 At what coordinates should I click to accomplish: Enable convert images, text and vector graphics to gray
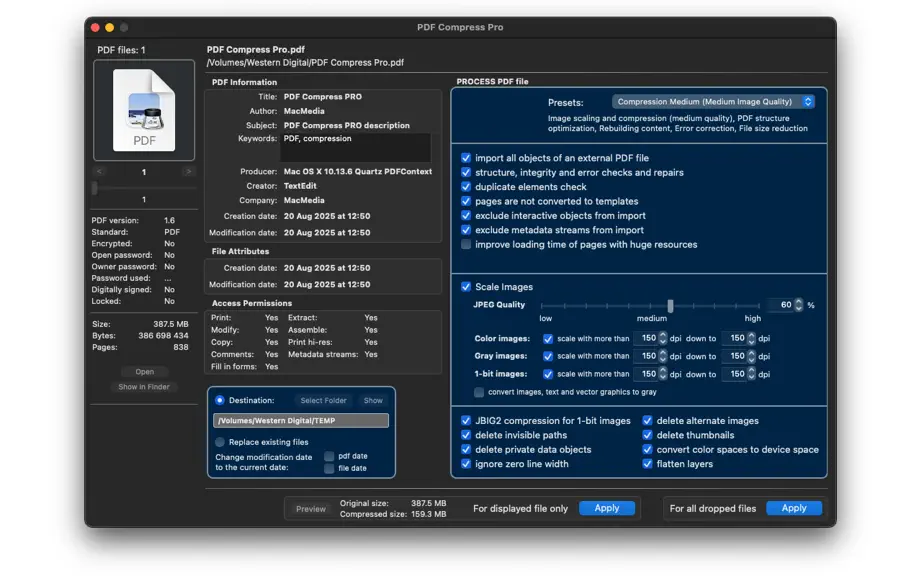(x=479, y=392)
